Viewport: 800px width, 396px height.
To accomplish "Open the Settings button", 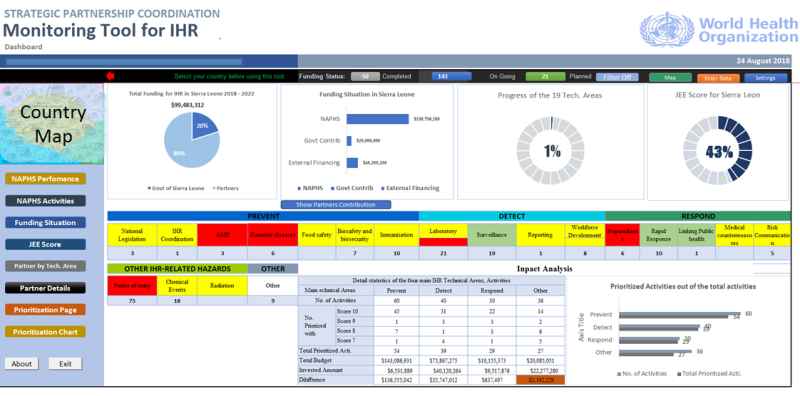I will [766, 78].
